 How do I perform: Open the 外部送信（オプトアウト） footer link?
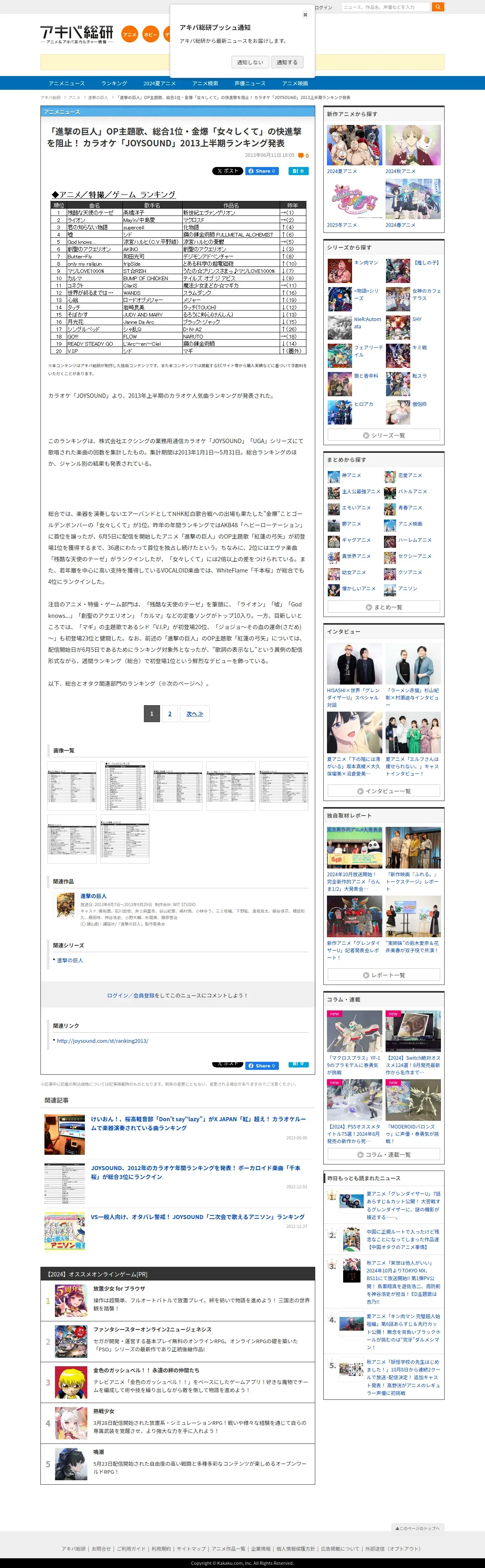coord(393,1549)
